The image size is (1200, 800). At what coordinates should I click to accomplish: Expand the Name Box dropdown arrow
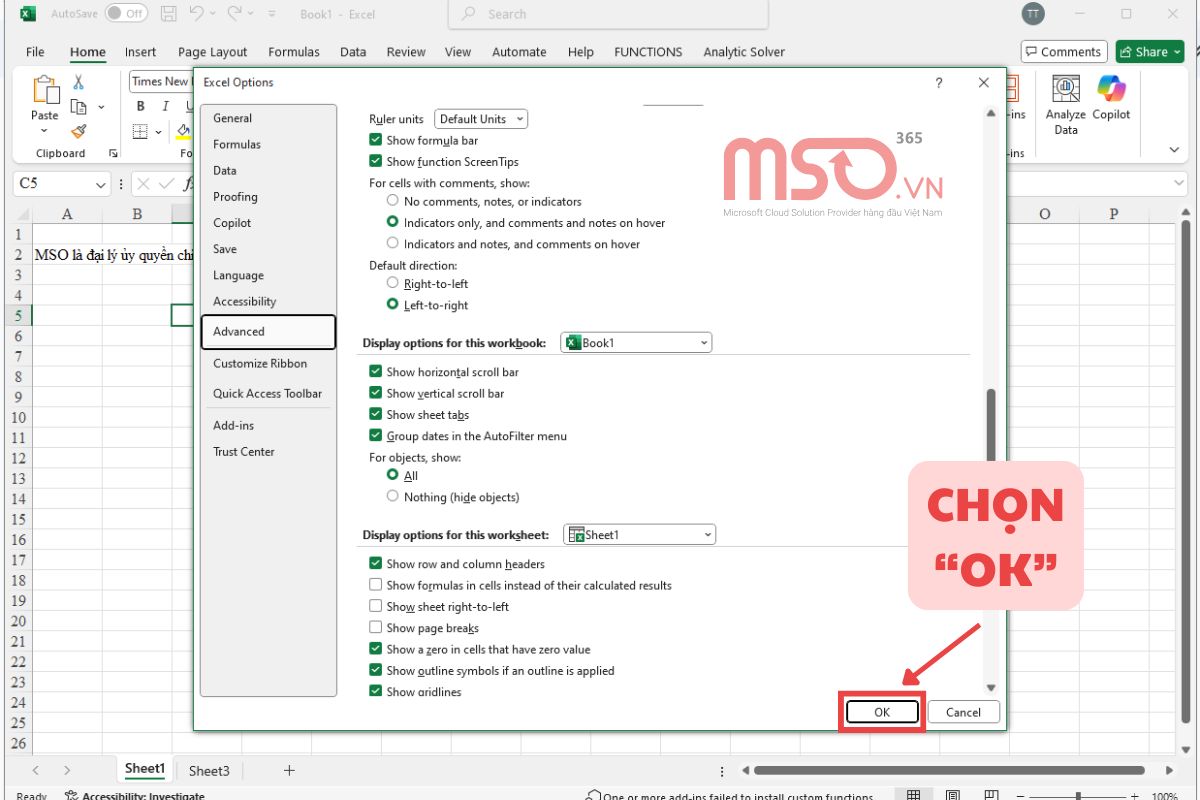click(x=100, y=185)
